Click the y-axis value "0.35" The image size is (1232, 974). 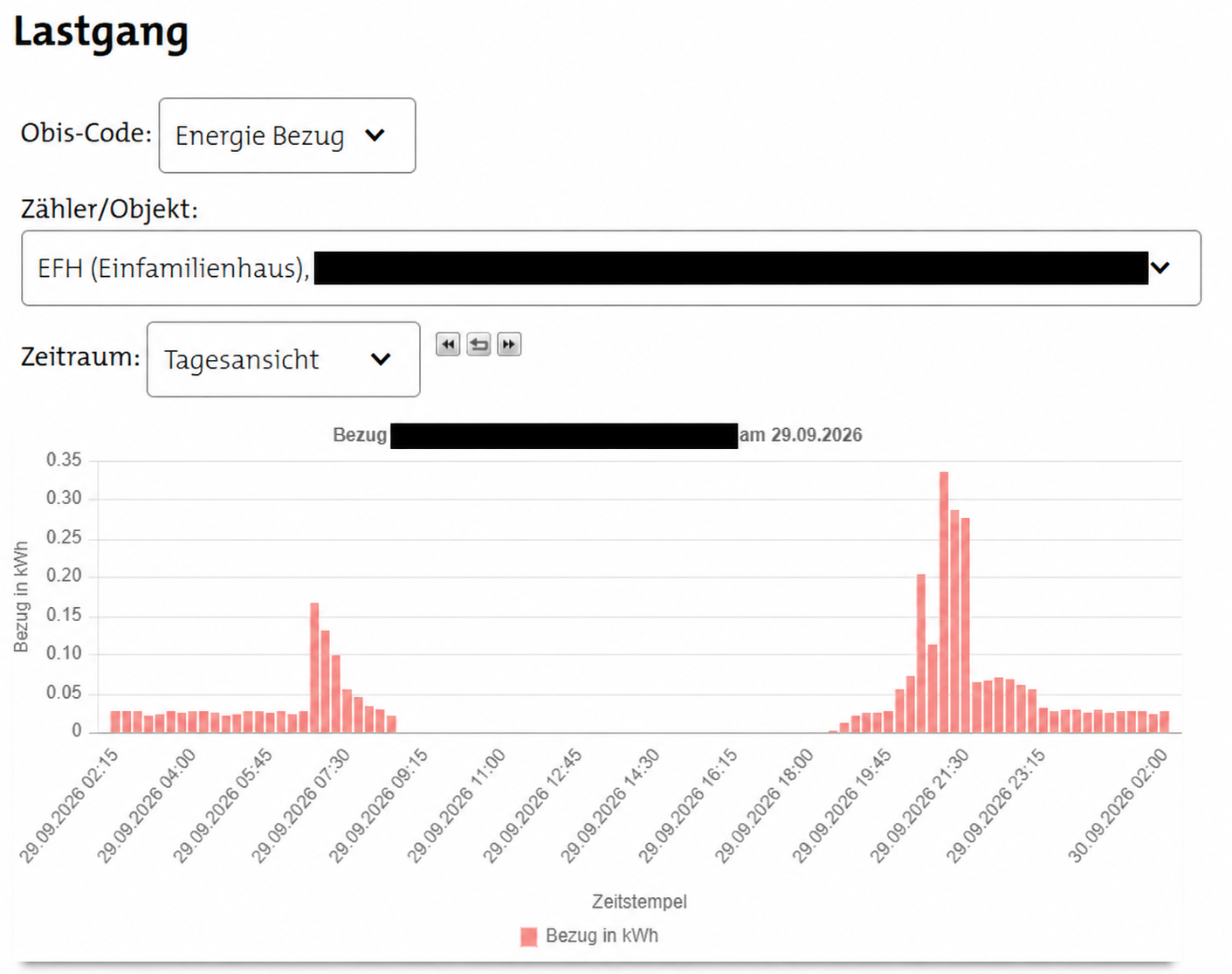point(64,459)
